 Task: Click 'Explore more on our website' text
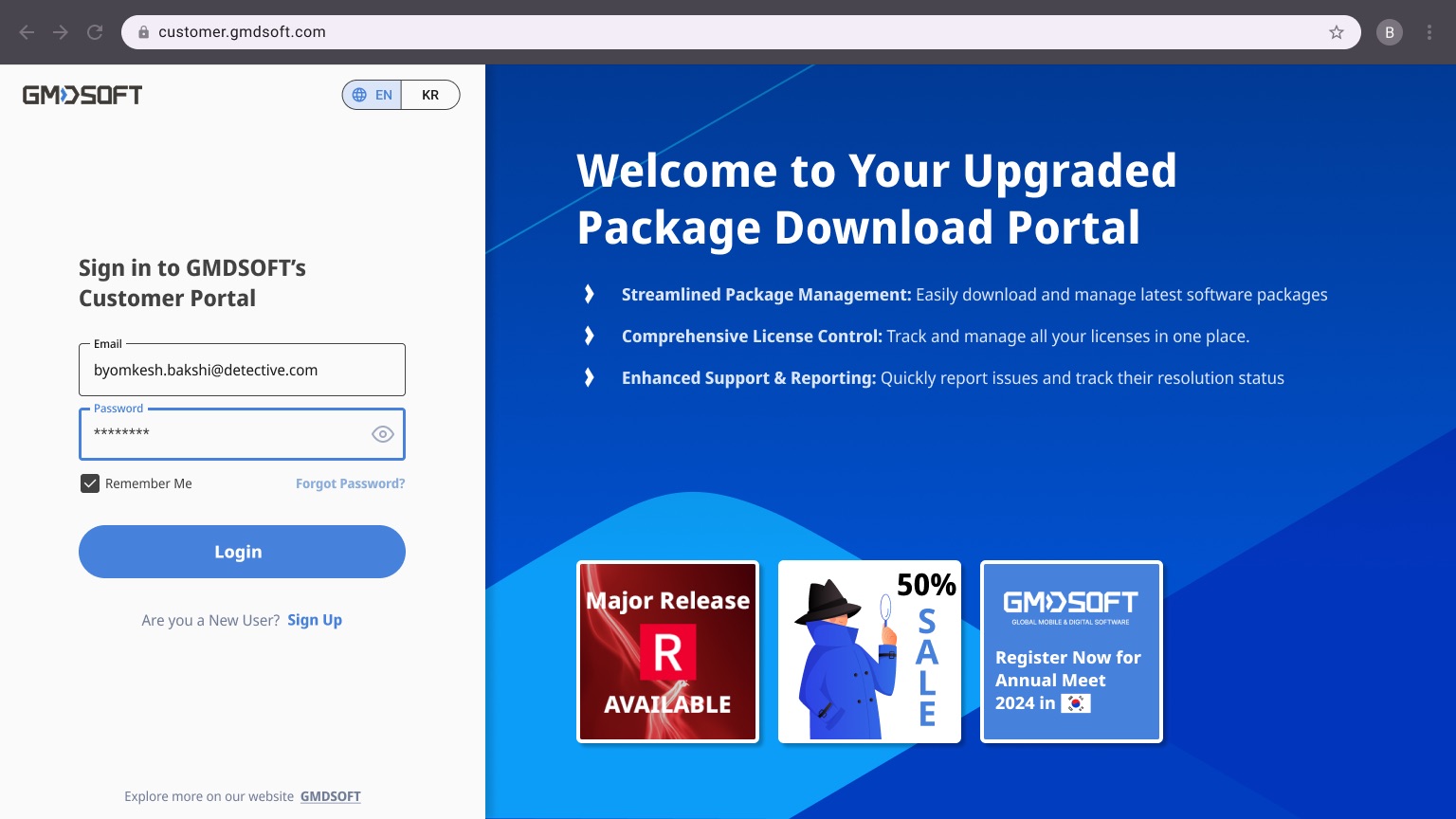209,796
